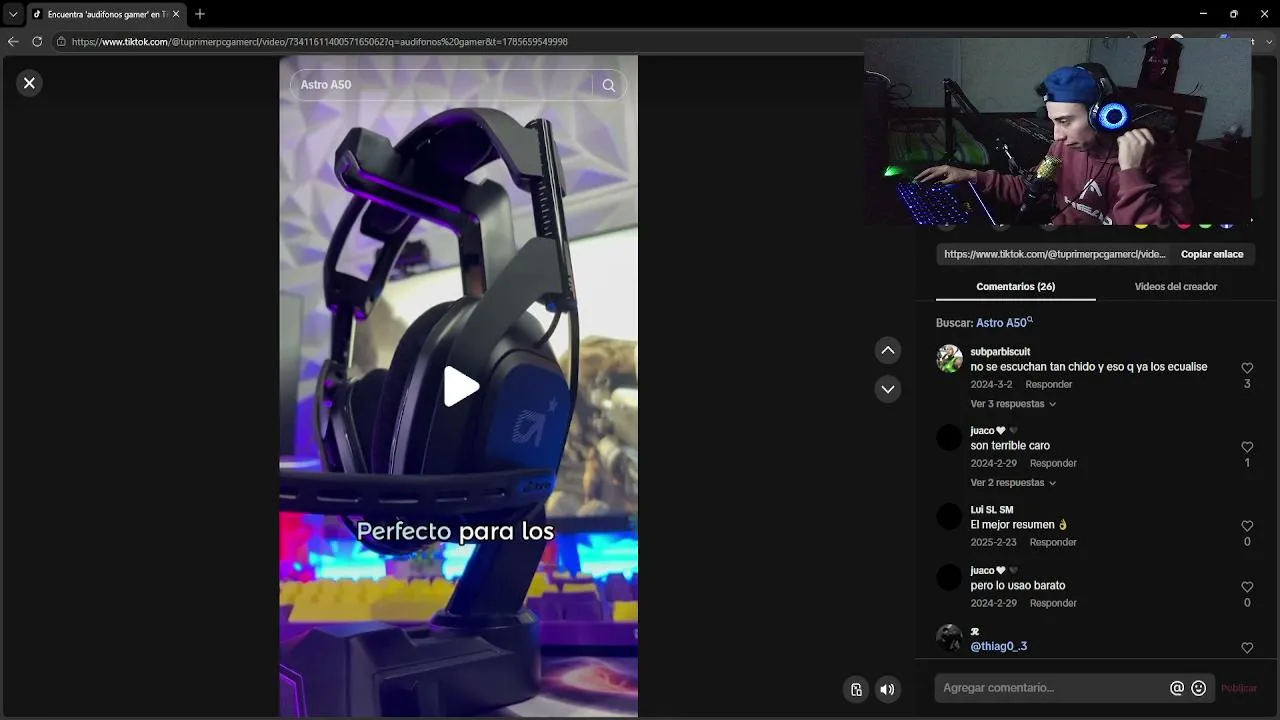Screen dimensions: 1280x720
Task: Toggle the mini-player icon beside the speaker
Action: [856, 689]
